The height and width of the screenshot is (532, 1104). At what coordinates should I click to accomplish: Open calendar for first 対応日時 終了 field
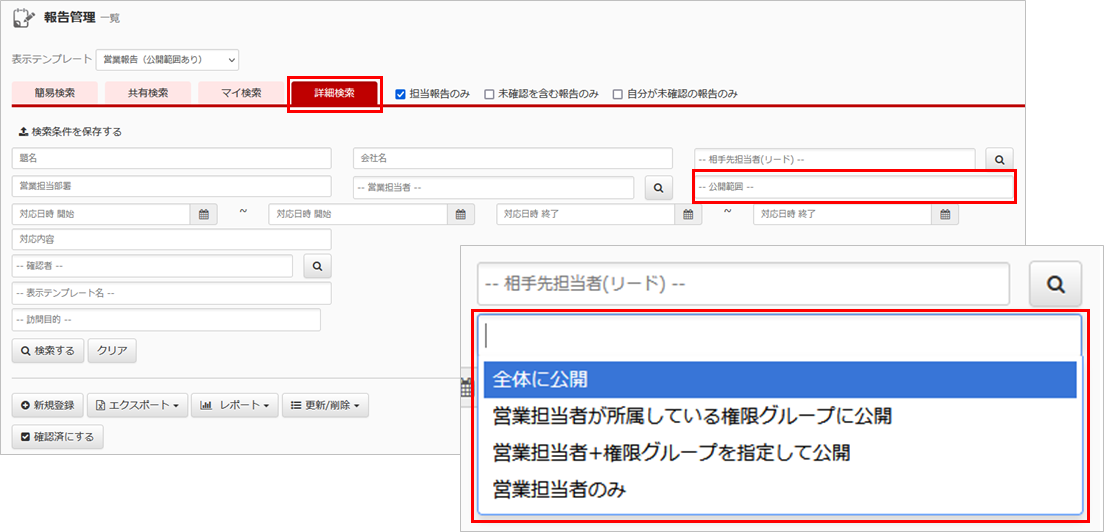[x=688, y=214]
